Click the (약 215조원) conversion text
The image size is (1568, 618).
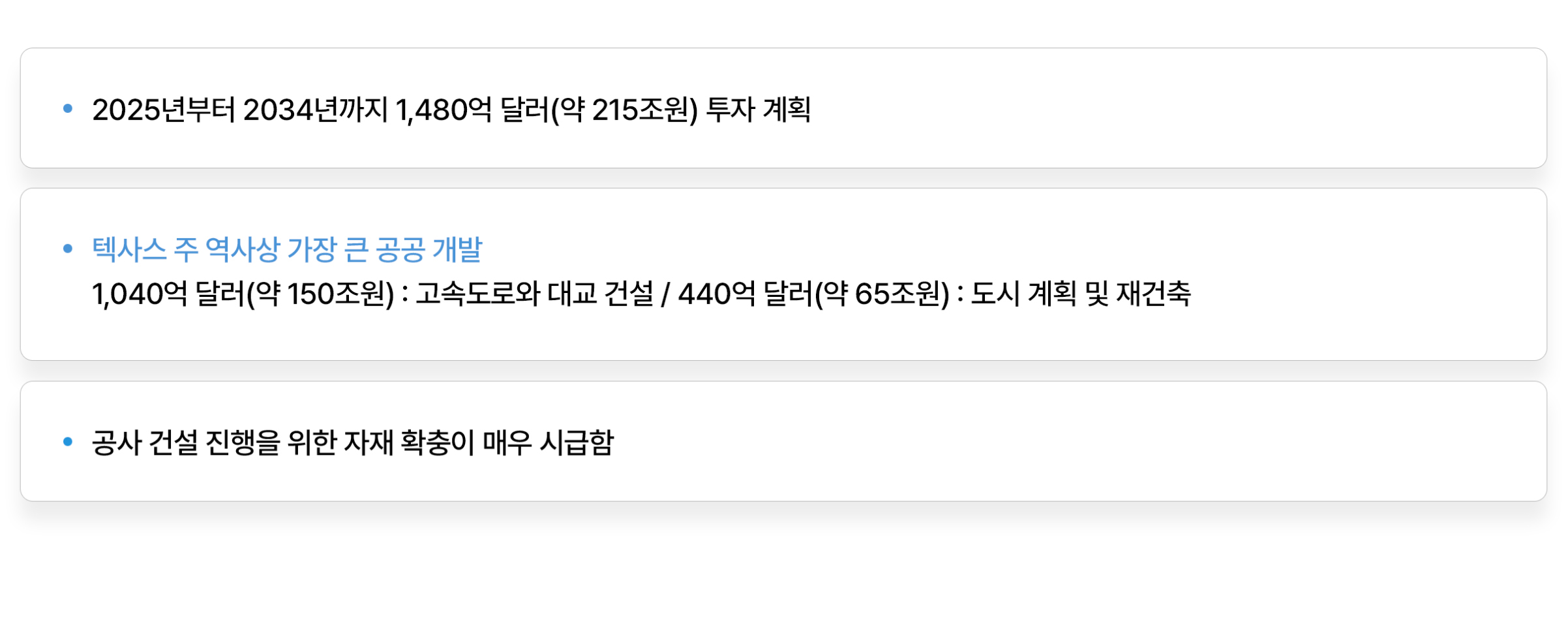point(624,110)
